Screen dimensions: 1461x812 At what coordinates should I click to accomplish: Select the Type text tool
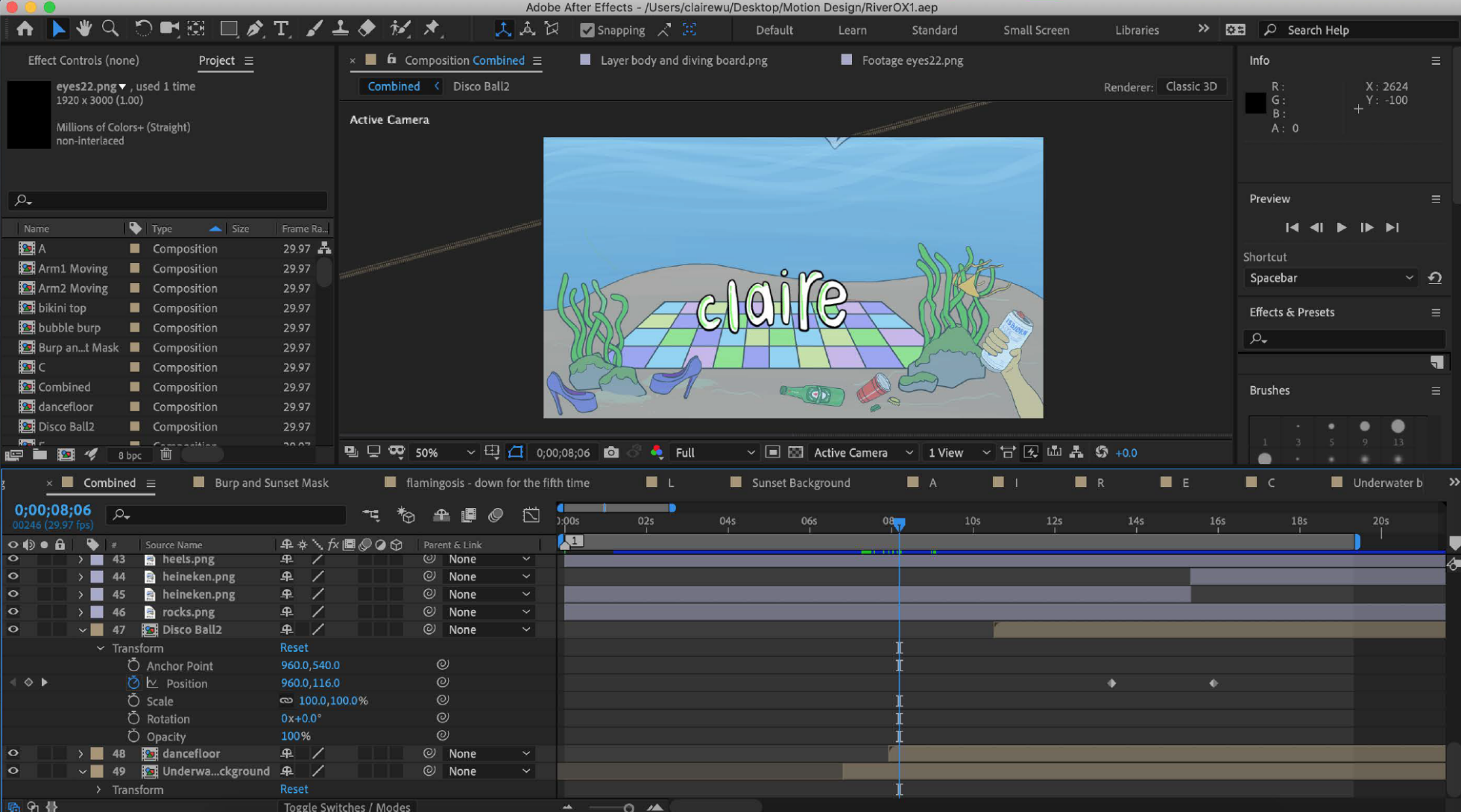(x=281, y=29)
